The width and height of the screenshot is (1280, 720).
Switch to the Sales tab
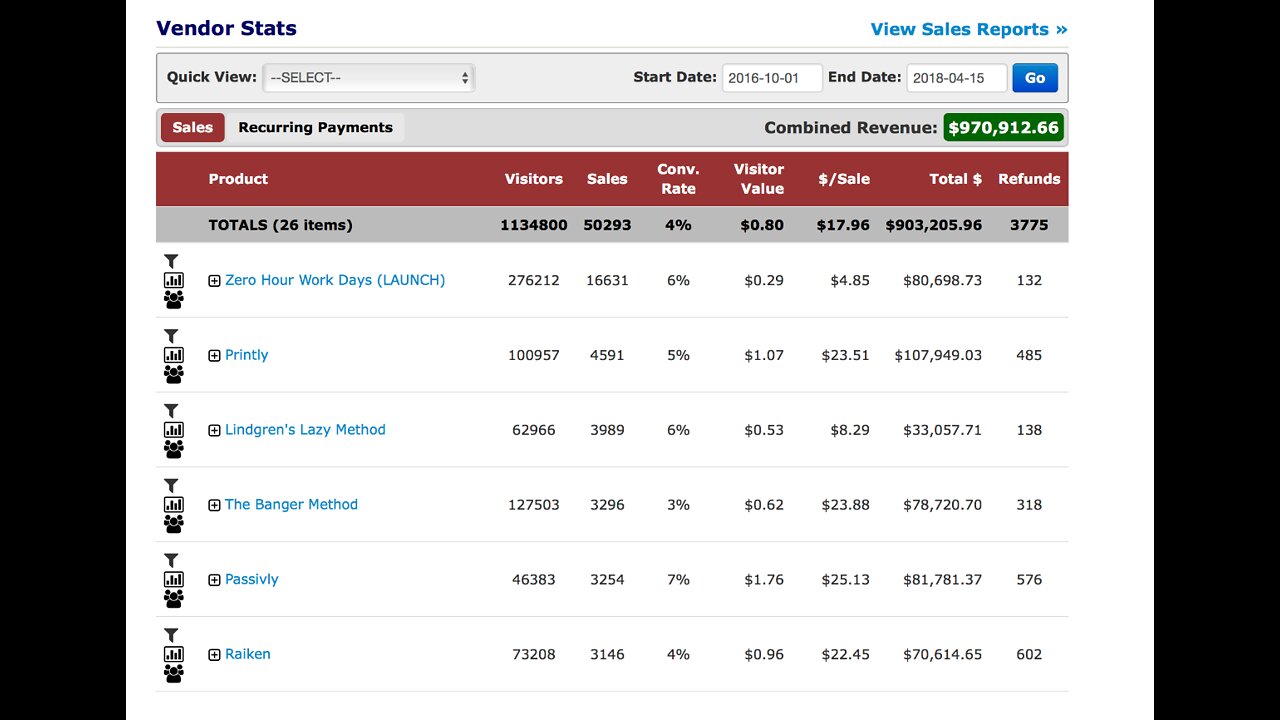(x=192, y=128)
